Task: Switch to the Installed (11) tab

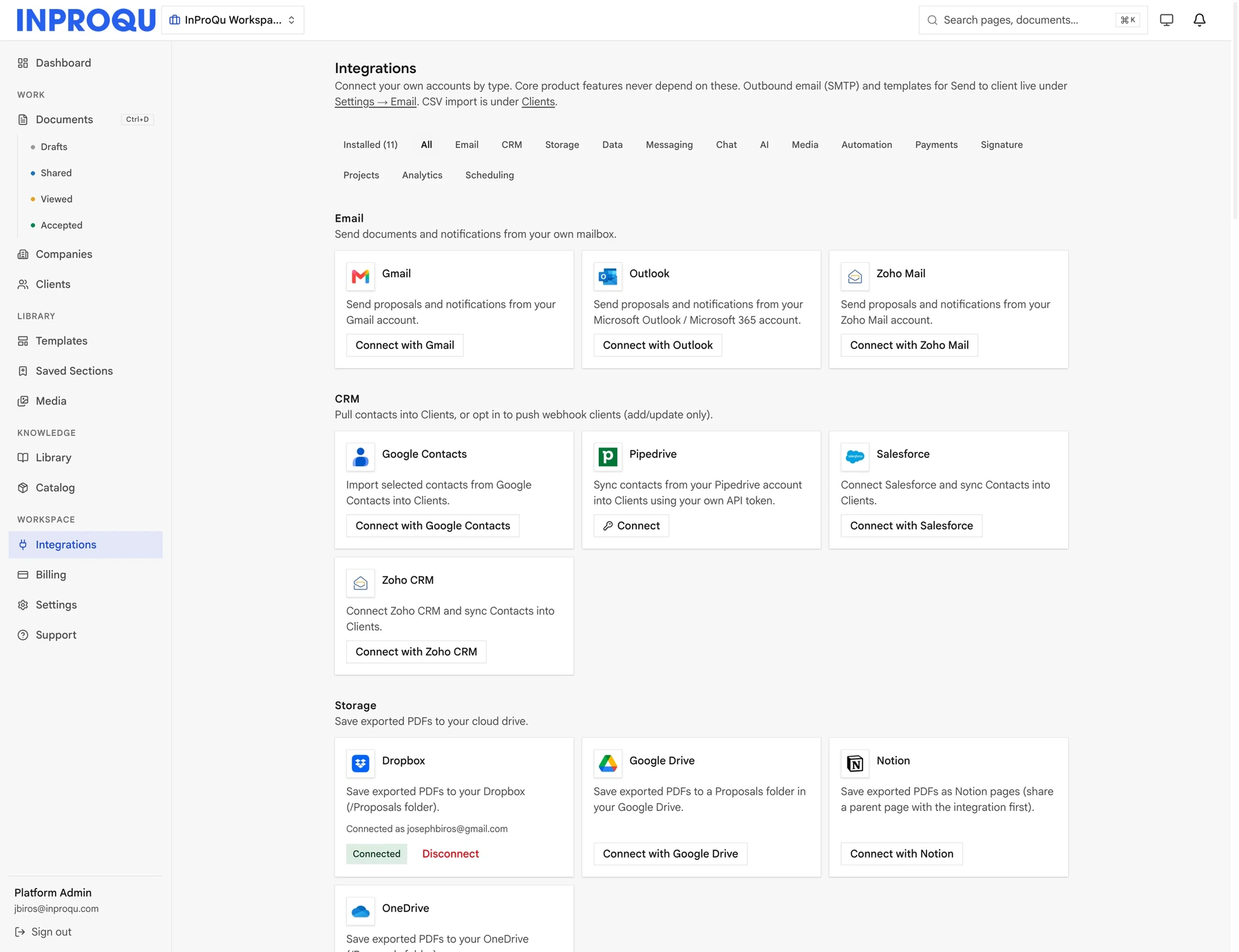Action: point(370,145)
